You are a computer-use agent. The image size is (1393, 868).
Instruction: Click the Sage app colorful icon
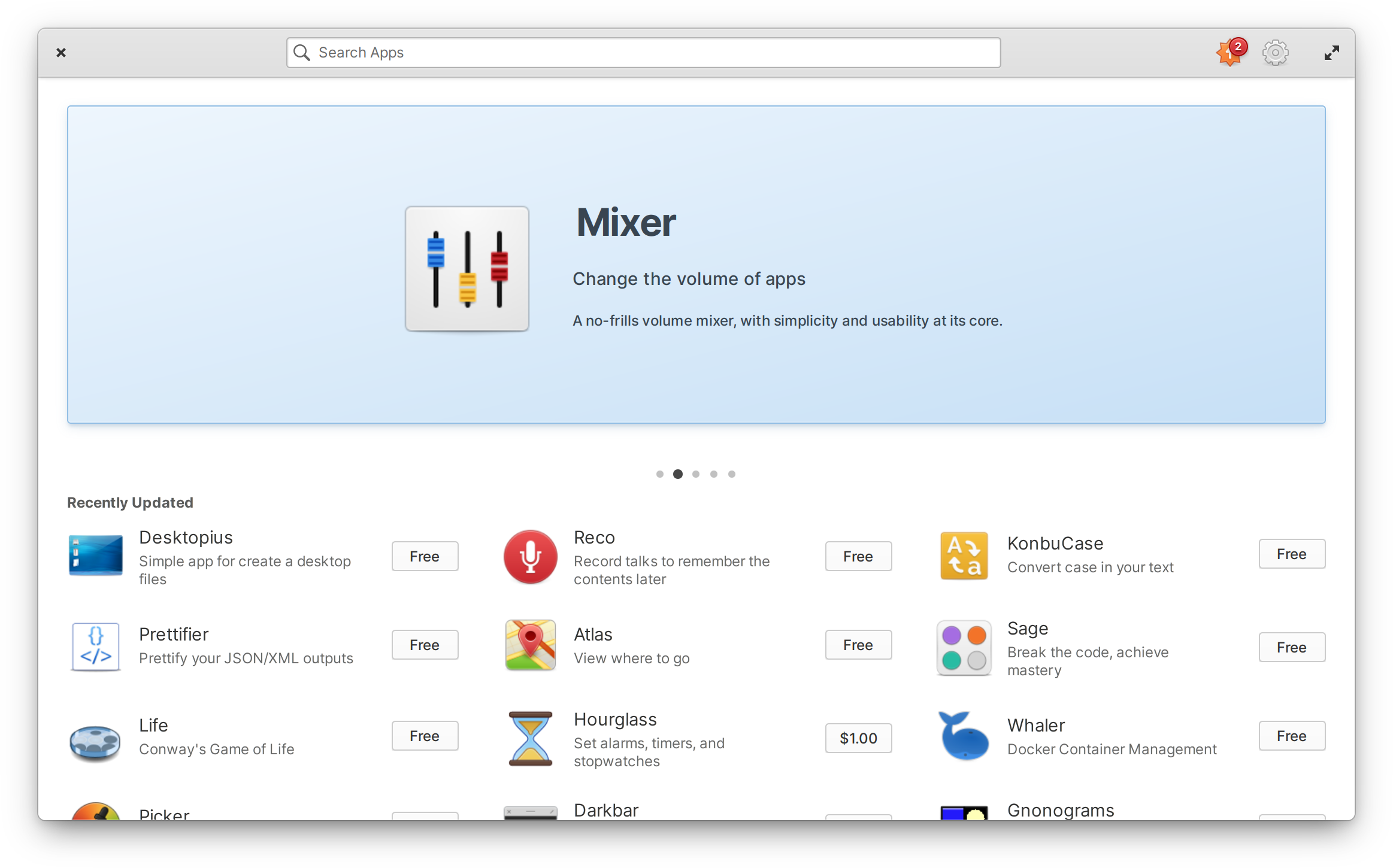[963, 648]
